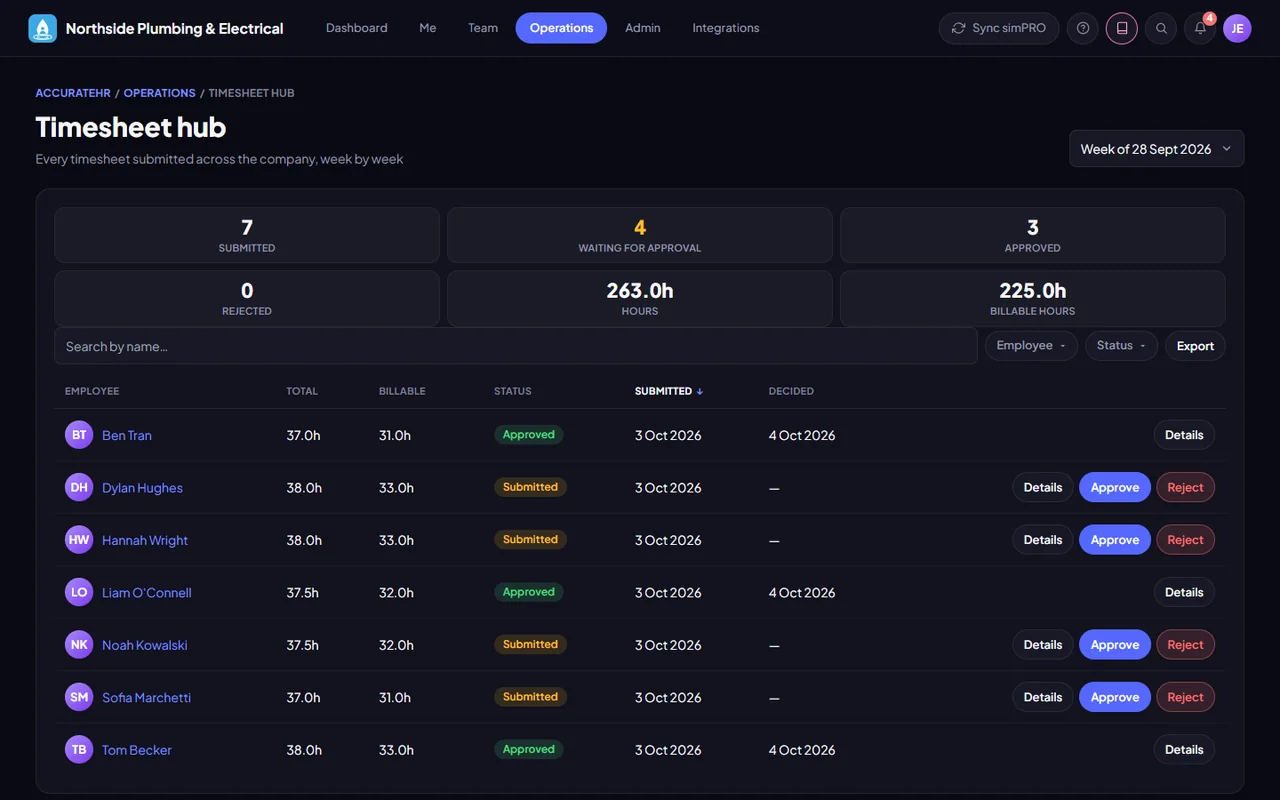
Task: Open the Integrations nav item
Action: pos(726,28)
